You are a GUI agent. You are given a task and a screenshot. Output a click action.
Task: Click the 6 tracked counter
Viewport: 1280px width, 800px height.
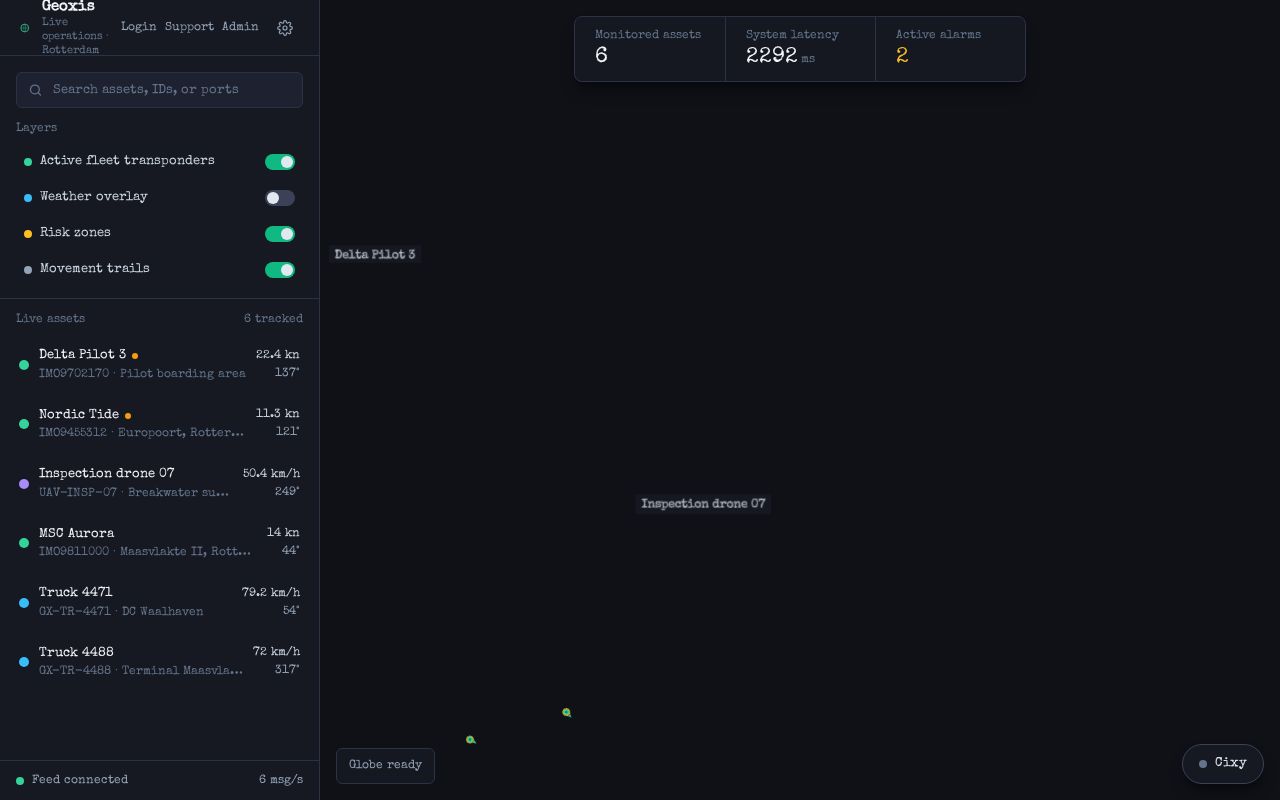[273, 319]
